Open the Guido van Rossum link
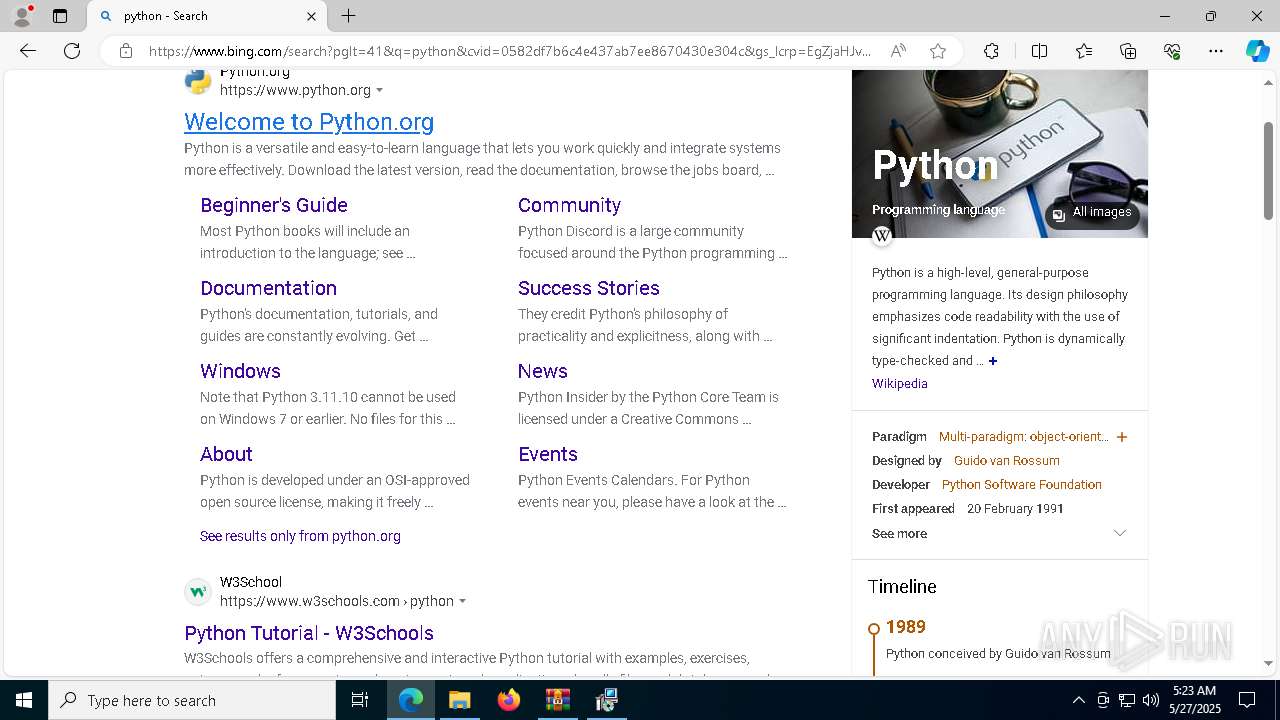Screen dimensions: 1280x720 1006,461
